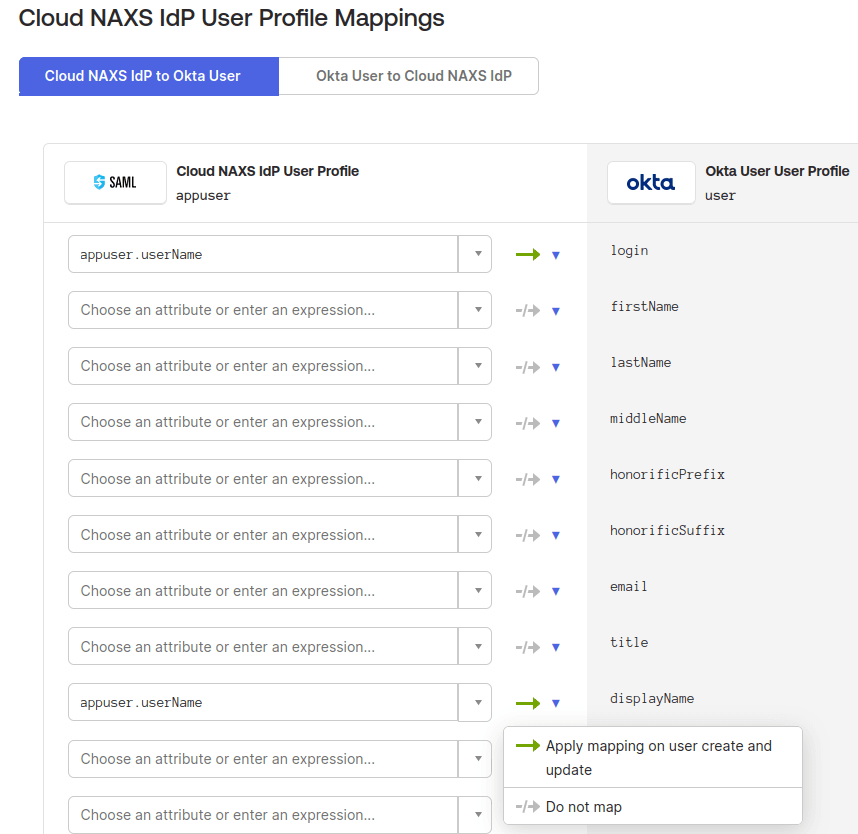The width and height of the screenshot is (858, 834).
Task: Click the Okta User User Profile heading
Action: tap(778, 171)
